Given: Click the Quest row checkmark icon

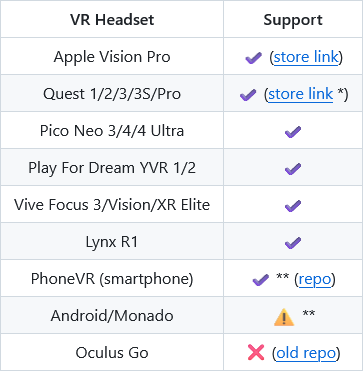Looking at the screenshot, I should pyautogui.click(x=248, y=95).
